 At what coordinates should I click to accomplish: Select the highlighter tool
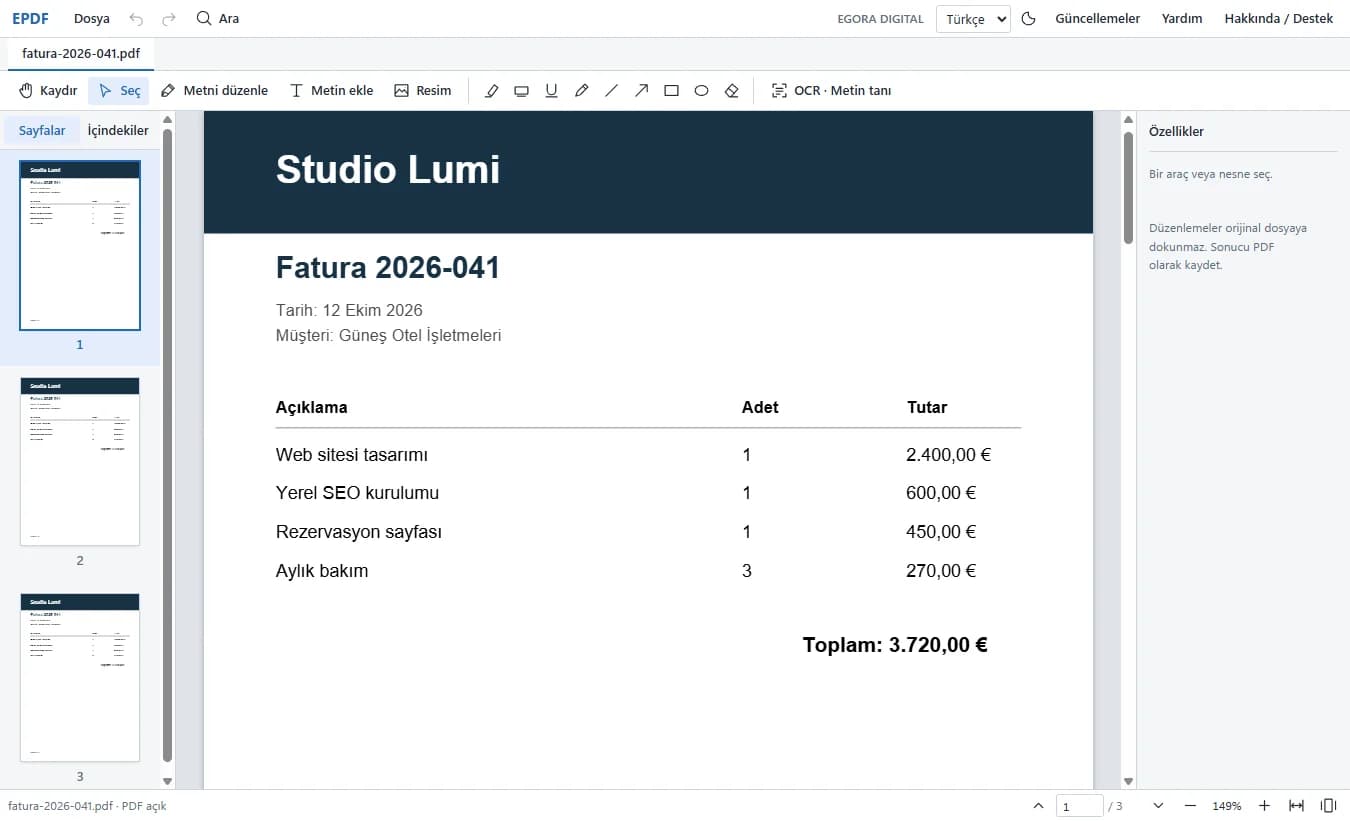pyautogui.click(x=491, y=91)
